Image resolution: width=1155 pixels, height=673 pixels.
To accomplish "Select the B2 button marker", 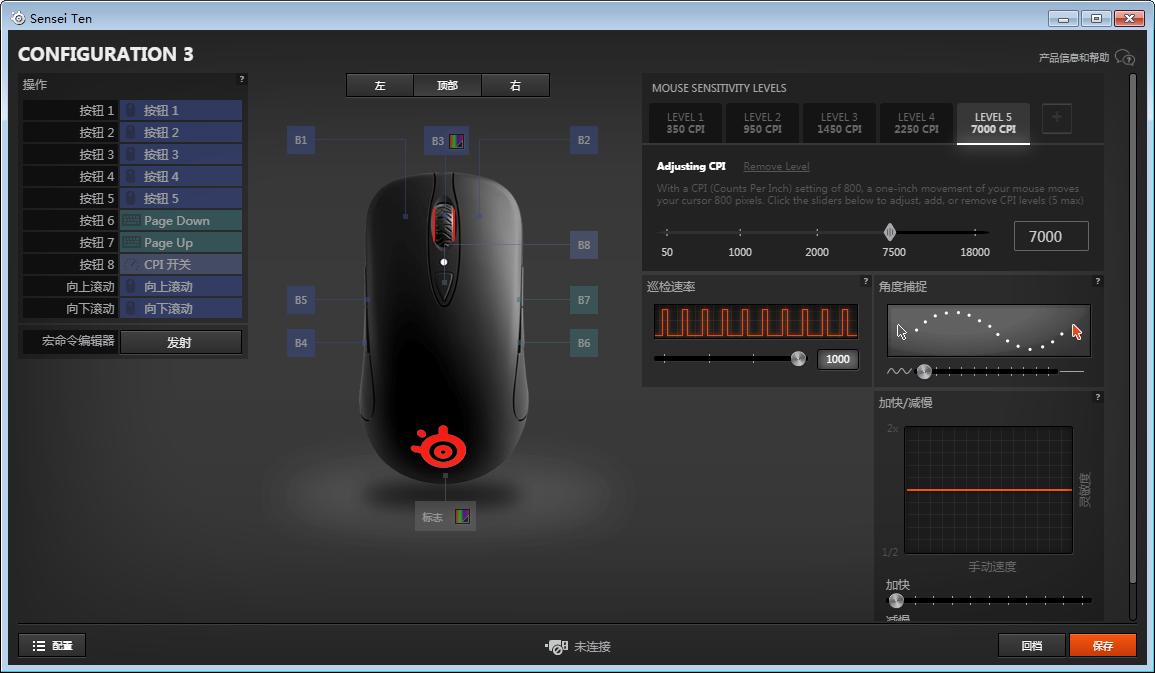I will click(583, 140).
